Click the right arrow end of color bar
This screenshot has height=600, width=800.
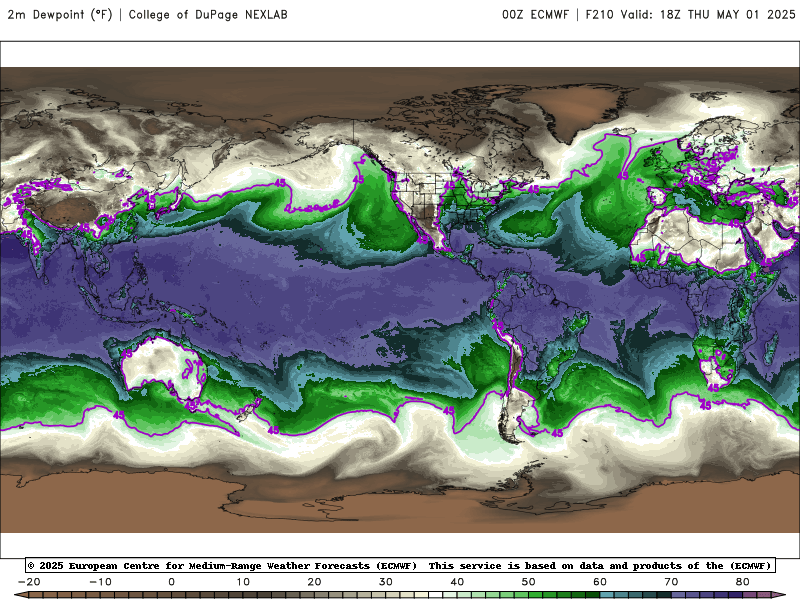pyautogui.click(x=779, y=595)
